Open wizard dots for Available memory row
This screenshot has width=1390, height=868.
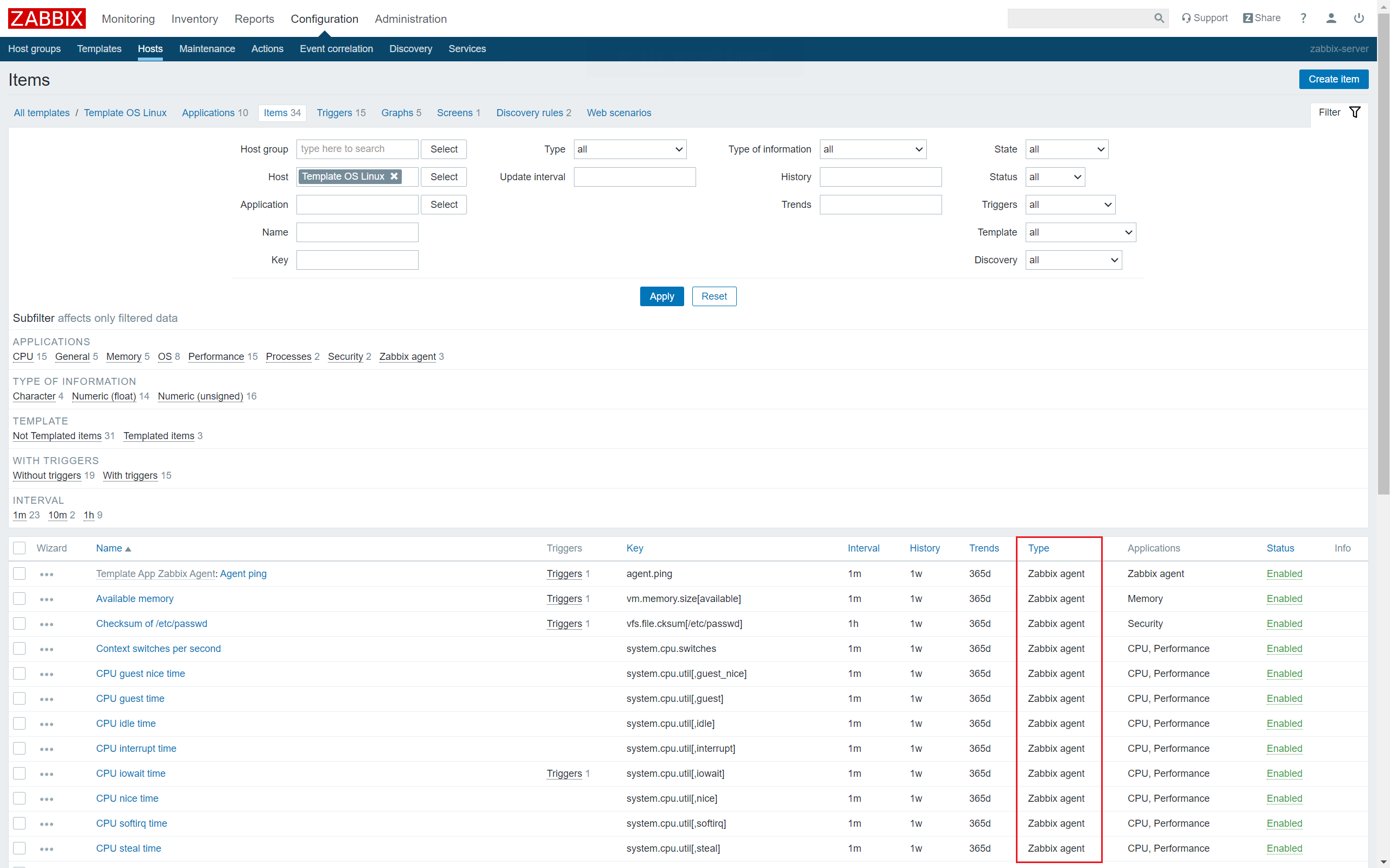[47, 599]
